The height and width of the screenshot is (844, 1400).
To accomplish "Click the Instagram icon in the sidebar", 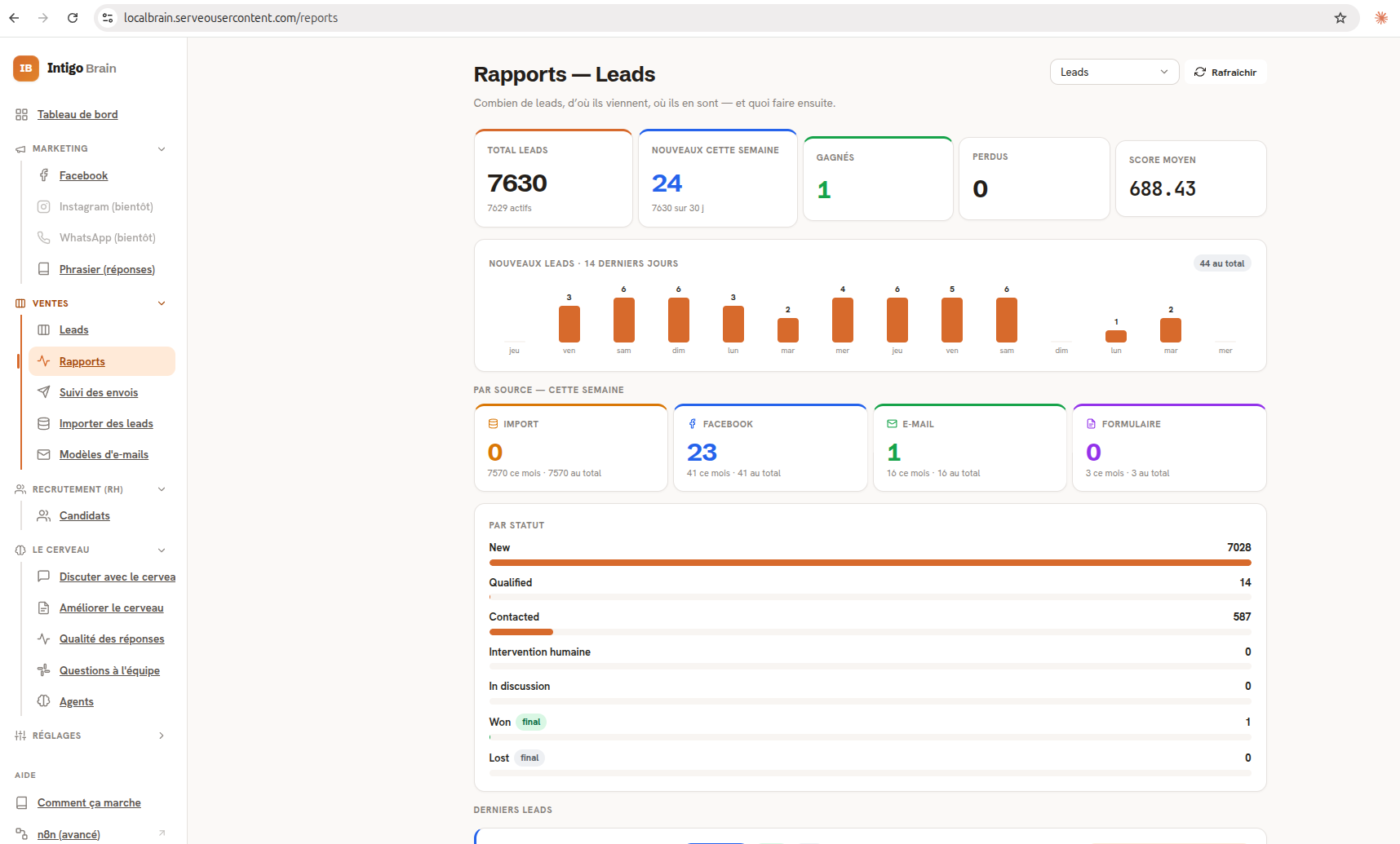I will click(x=44, y=207).
